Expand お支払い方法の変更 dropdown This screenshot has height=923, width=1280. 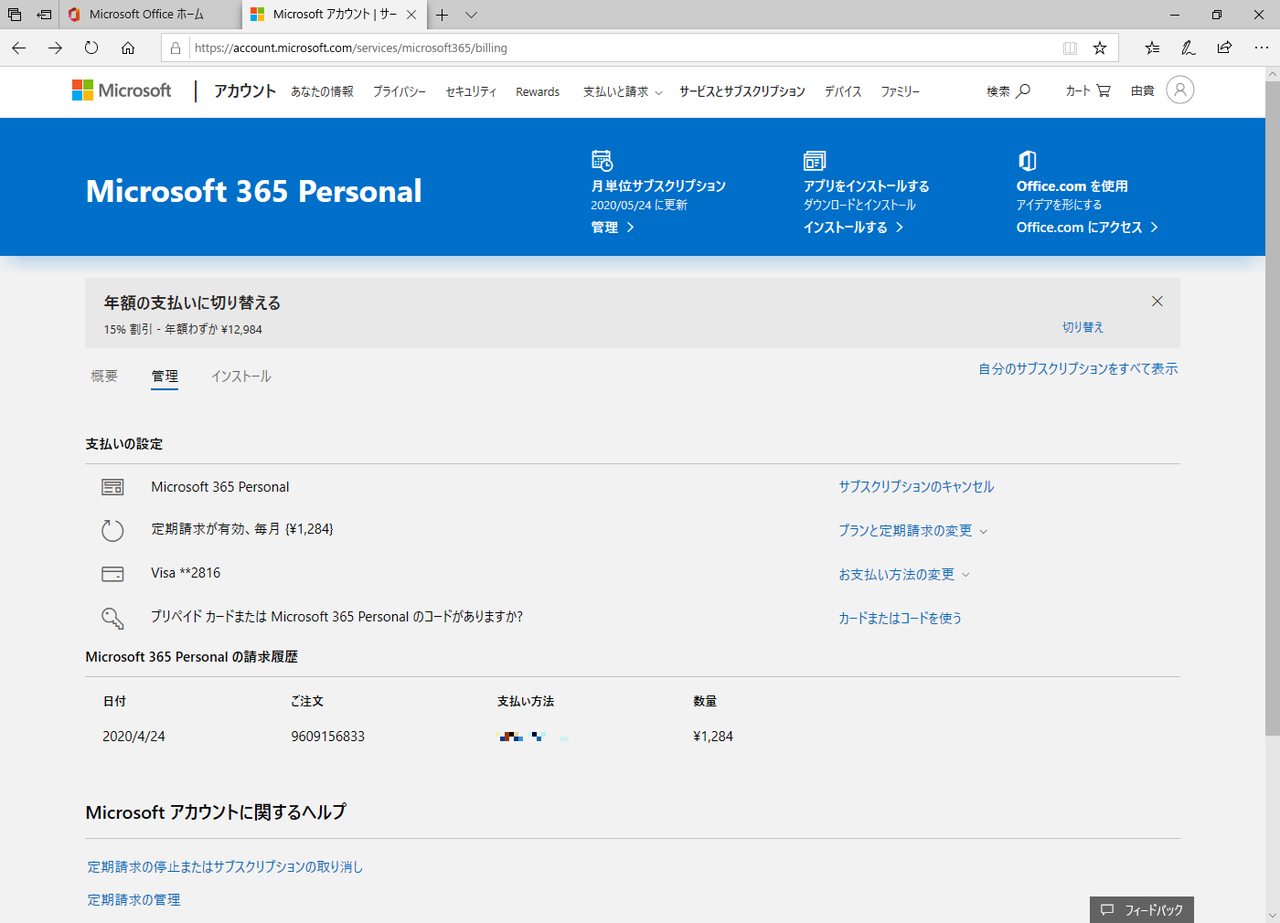pos(904,575)
